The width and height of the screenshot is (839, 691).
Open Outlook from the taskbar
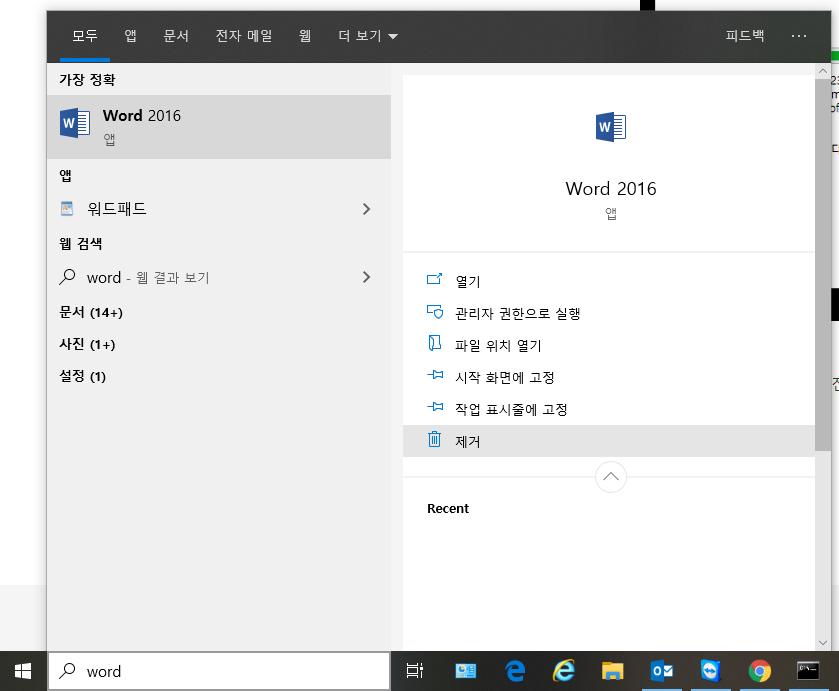pyautogui.click(x=662, y=671)
